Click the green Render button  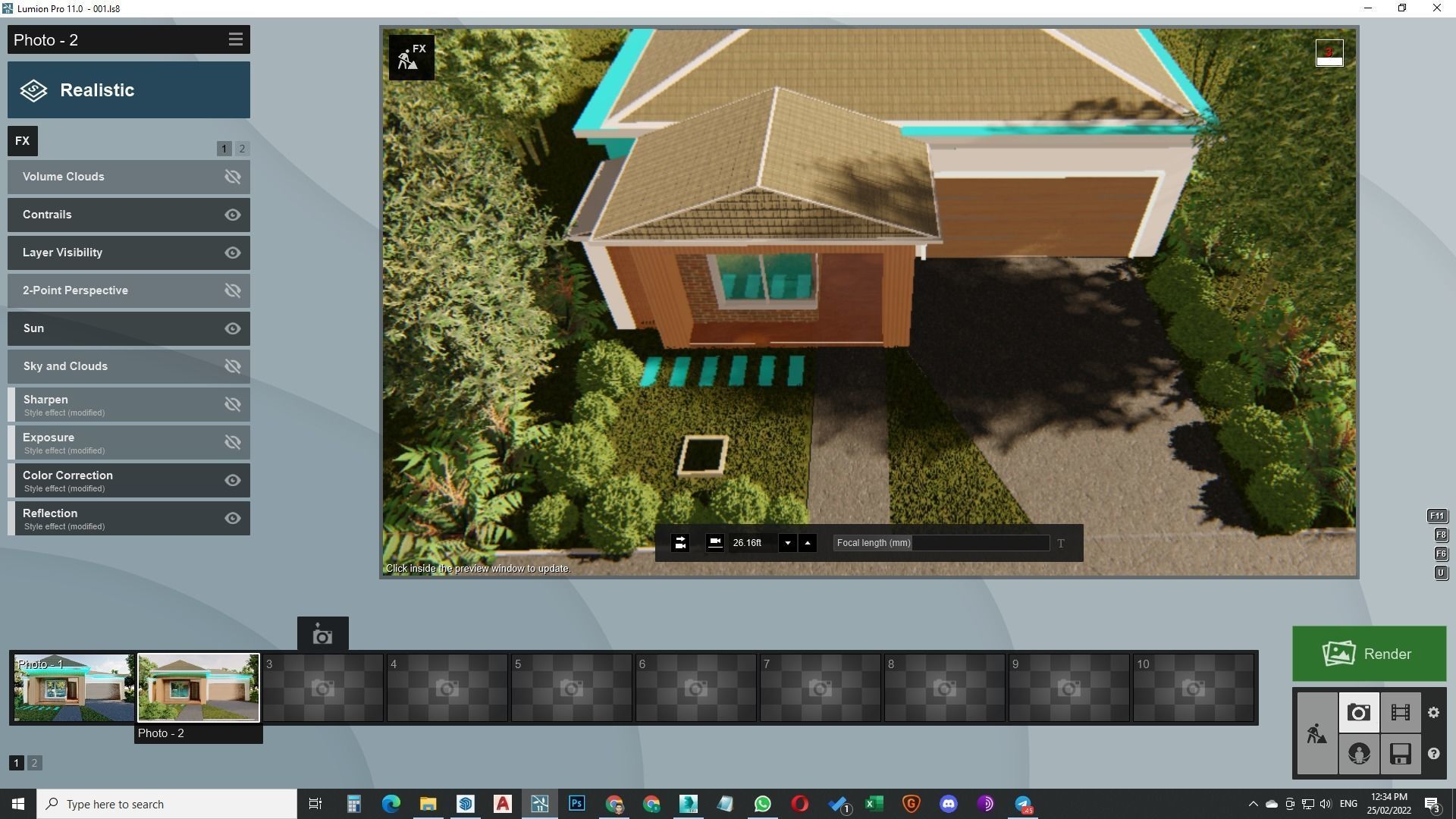[x=1369, y=654]
